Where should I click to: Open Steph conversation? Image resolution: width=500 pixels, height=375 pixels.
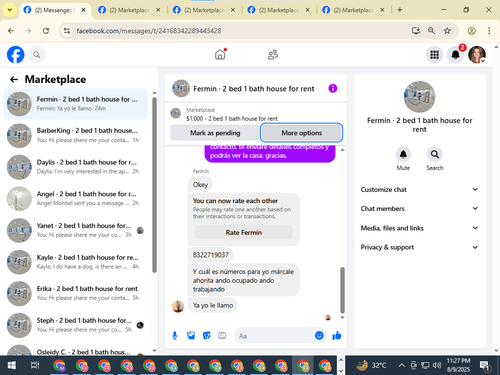75,325
